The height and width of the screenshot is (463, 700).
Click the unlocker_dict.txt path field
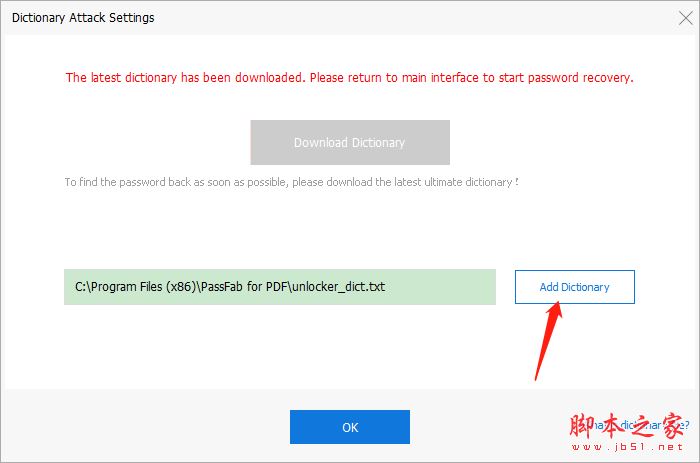pyautogui.click(x=279, y=287)
